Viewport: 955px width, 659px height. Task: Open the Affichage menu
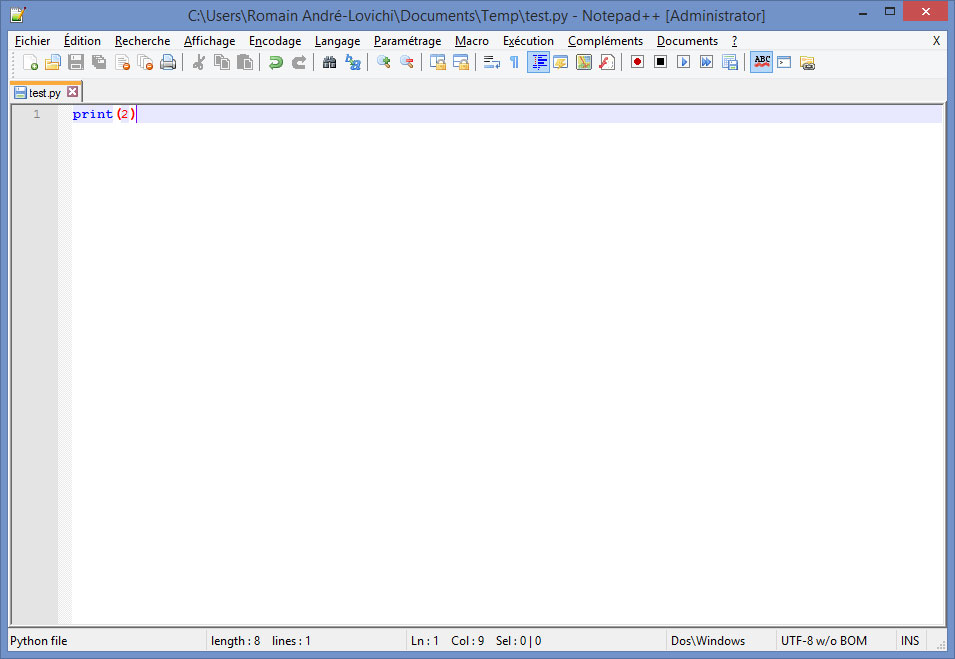coord(210,41)
